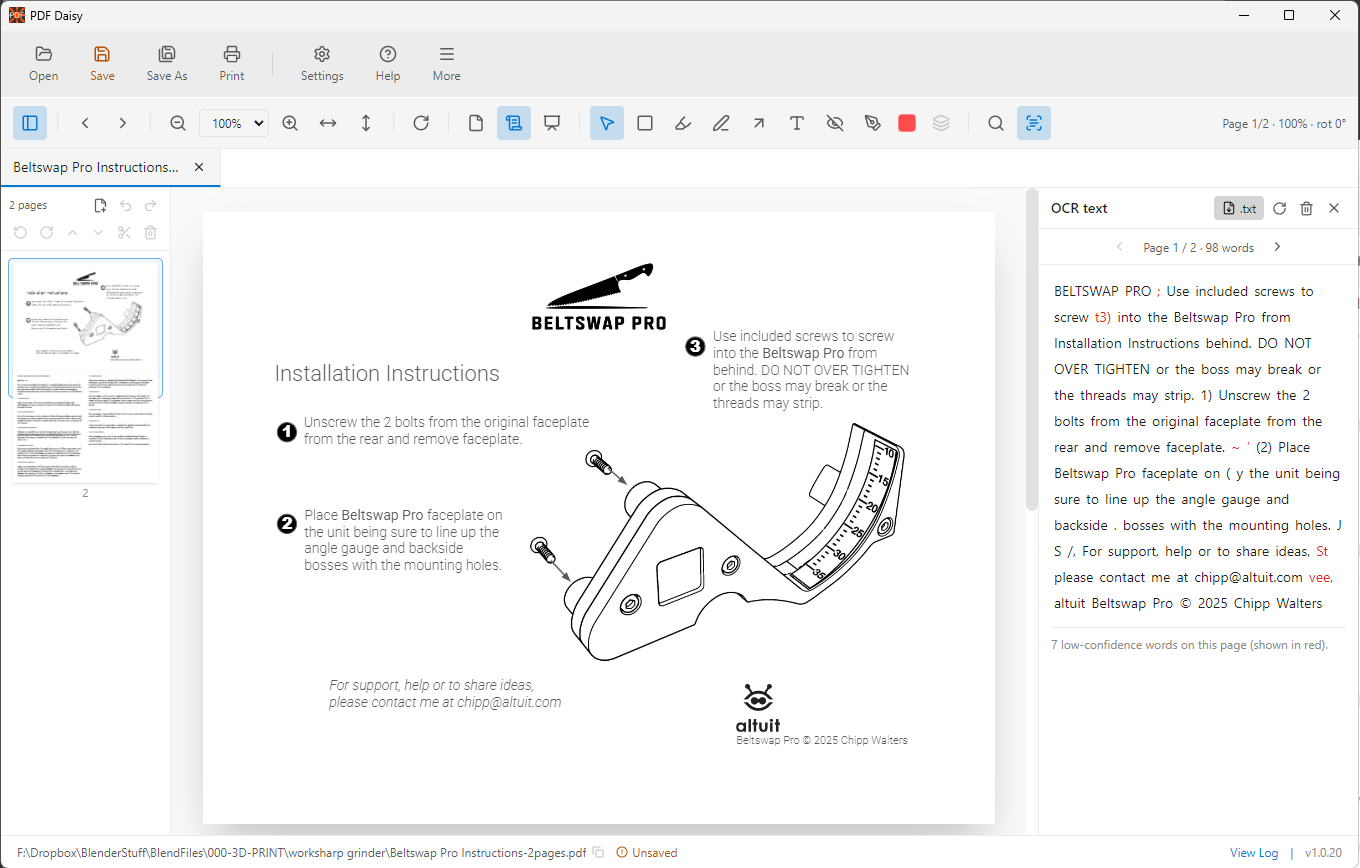Switch to single page view
The width and height of the screenshot is (1360, 868).
click(x=476, y=123)
